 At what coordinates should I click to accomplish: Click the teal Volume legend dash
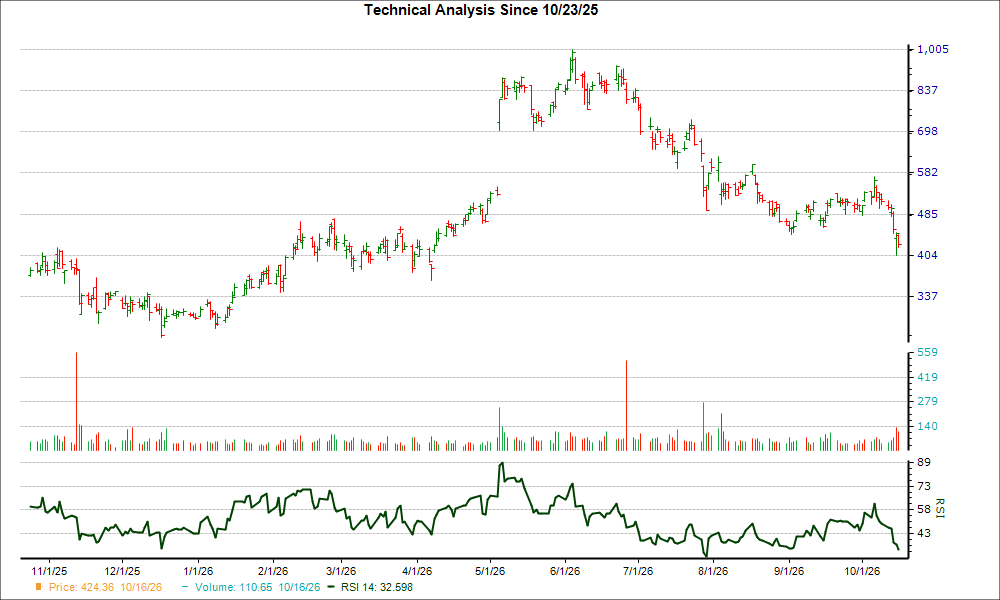pos(185,587)
